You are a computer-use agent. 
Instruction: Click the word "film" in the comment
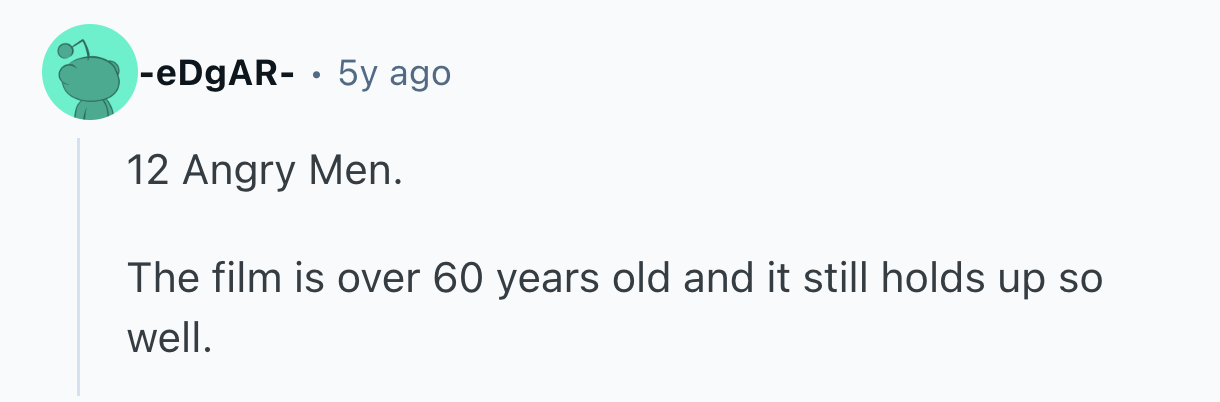tap(244, 279)
